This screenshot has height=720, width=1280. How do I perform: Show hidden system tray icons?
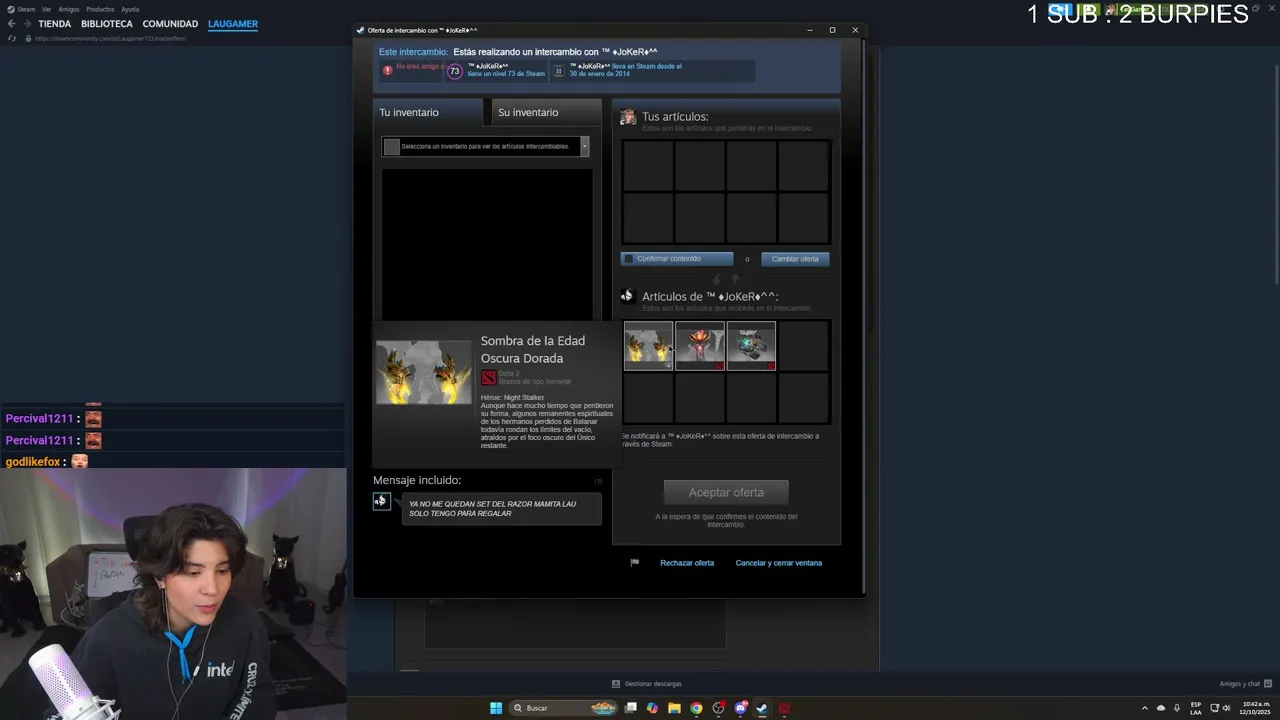coord(1145,708)
